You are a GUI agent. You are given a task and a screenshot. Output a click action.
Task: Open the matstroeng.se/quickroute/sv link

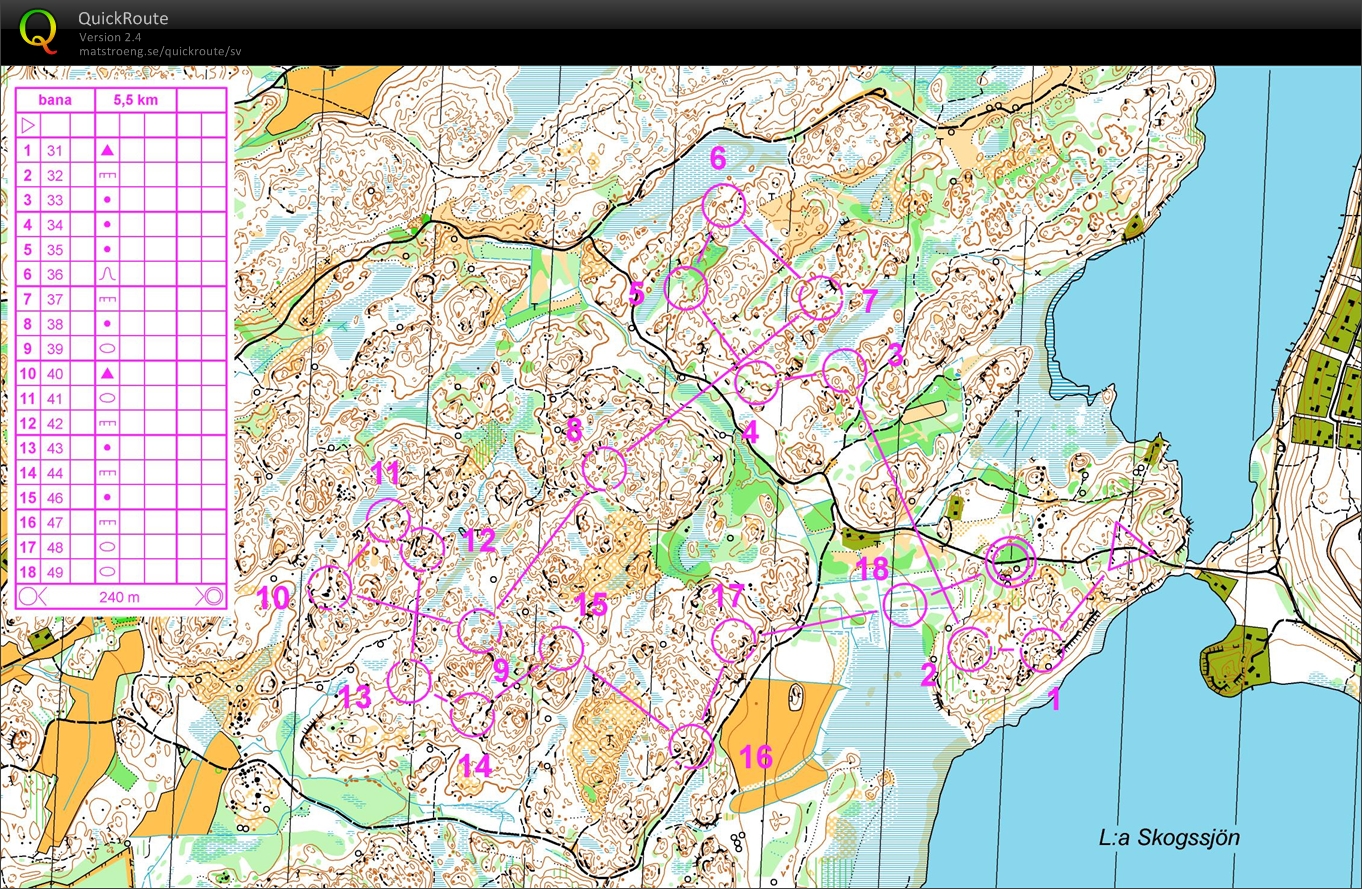[x=160, y=51]
